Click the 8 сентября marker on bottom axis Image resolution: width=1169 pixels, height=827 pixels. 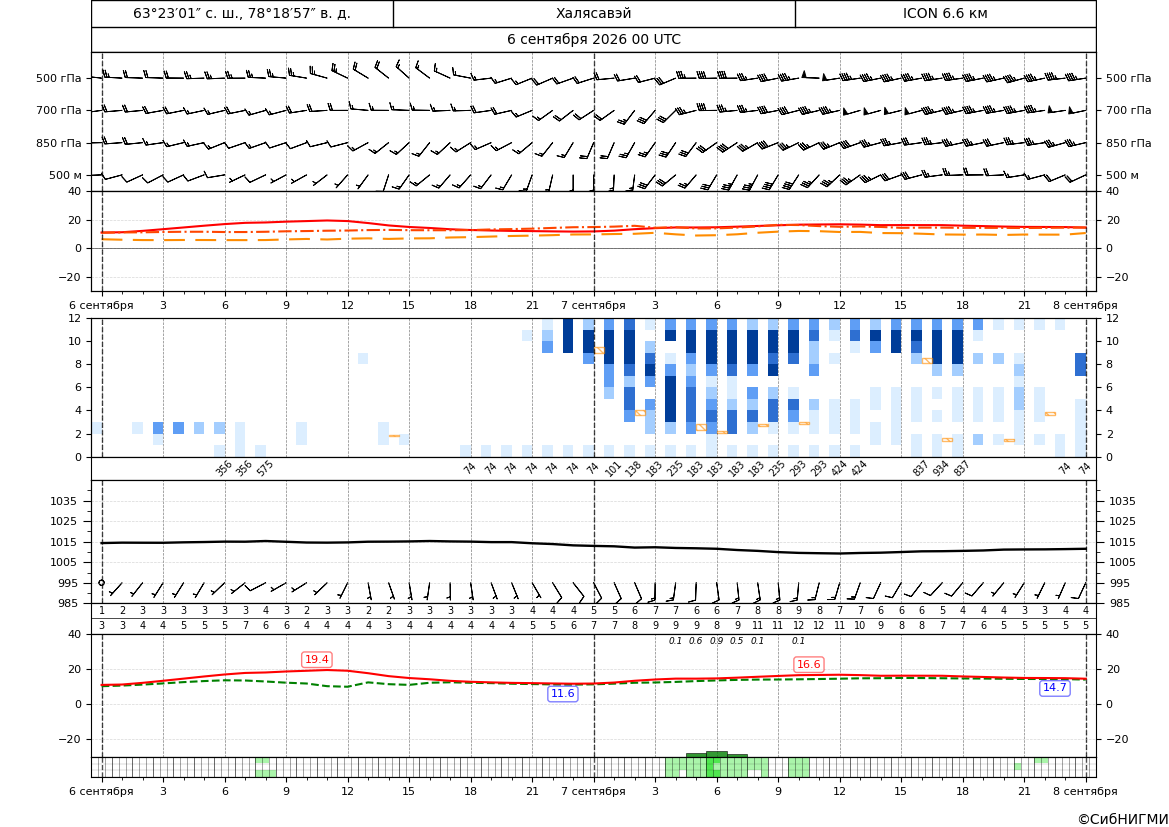tap(1085, 791)
